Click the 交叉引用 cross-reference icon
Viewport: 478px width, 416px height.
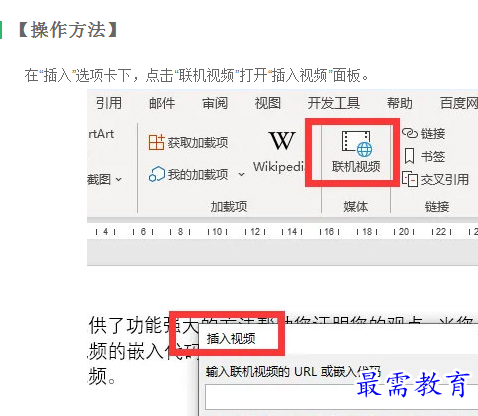coord(410,180)
